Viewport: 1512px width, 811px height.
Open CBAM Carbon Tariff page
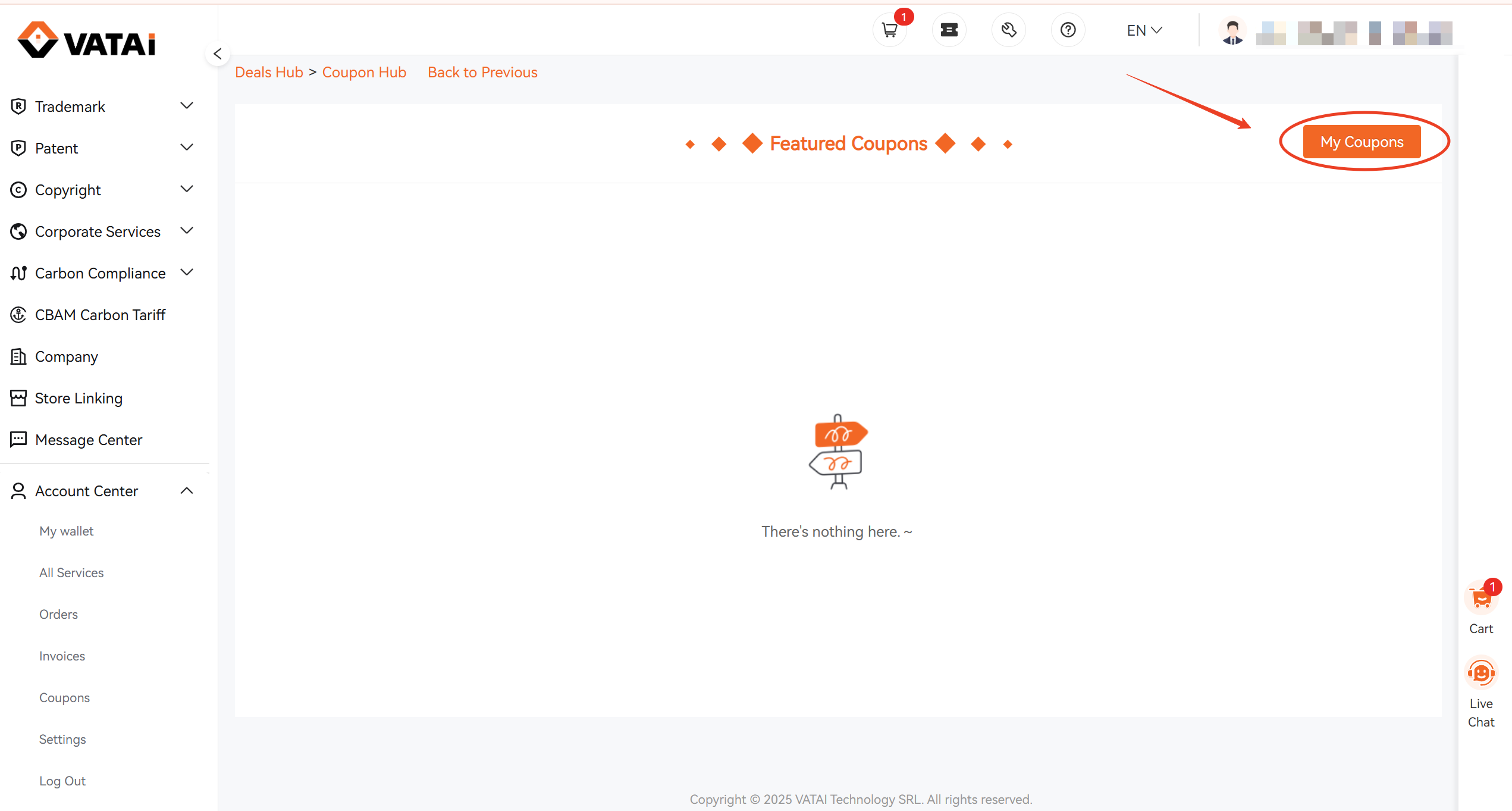click(x=100, y=315)
